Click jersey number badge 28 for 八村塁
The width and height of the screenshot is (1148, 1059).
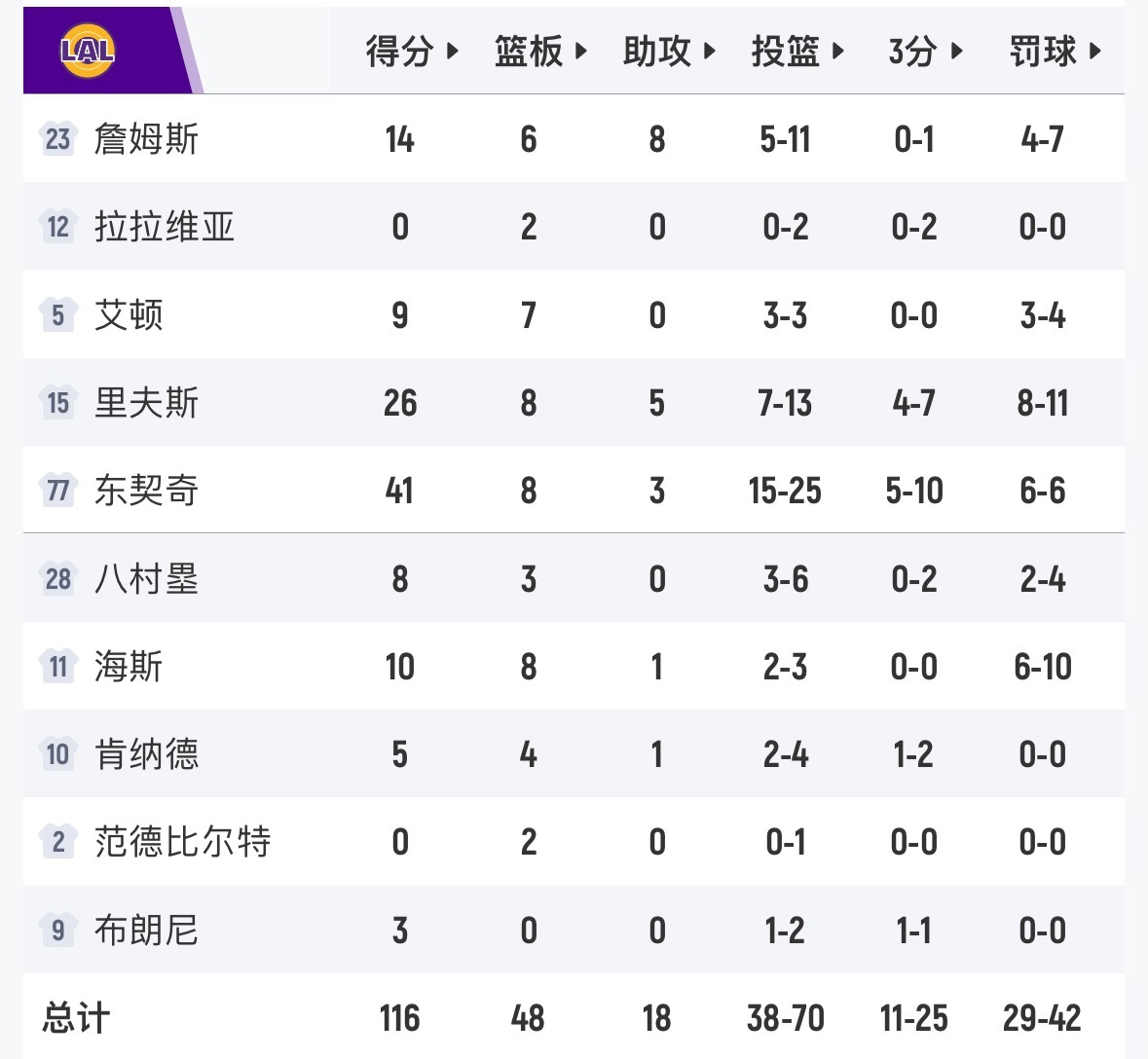tap(57, 579)
